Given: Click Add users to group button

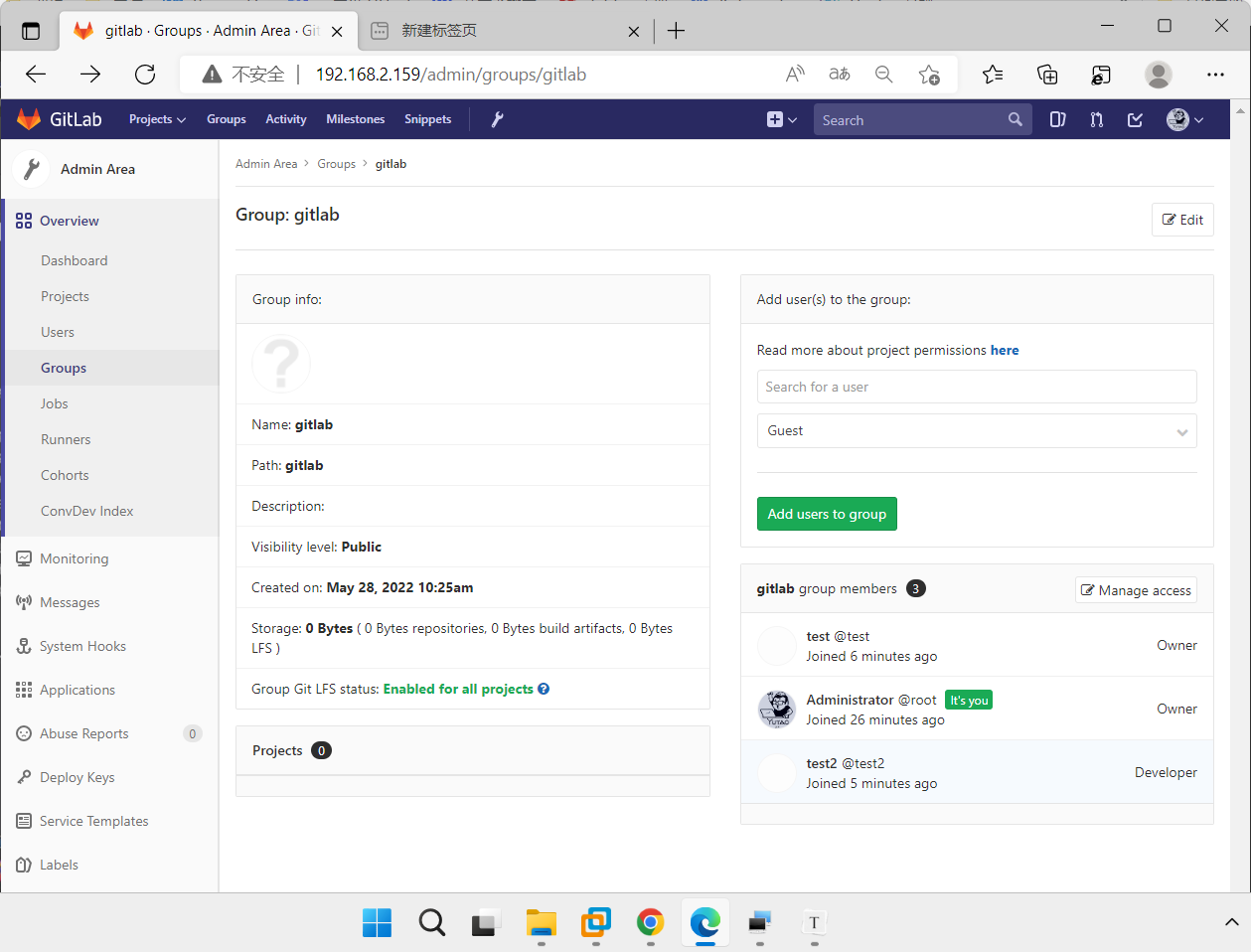Looking at the screenshot, I should (x=827, y=514).
